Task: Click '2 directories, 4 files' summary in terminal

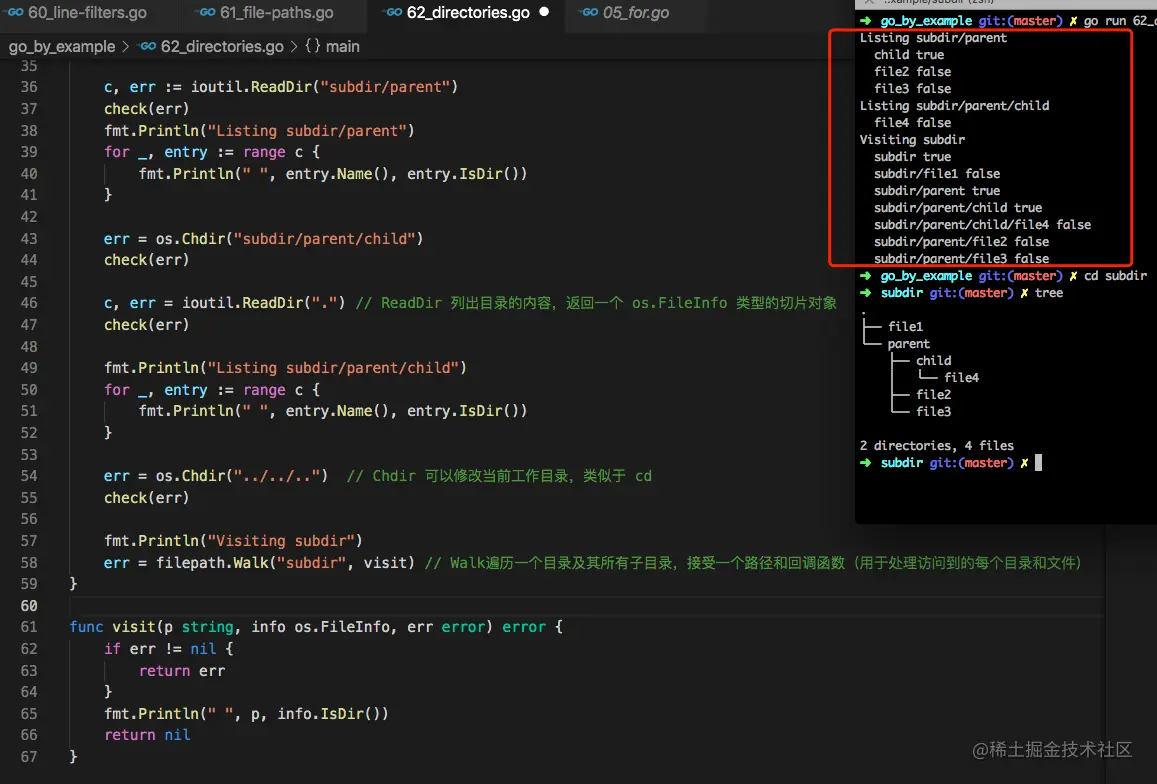Action: [936, 446]
